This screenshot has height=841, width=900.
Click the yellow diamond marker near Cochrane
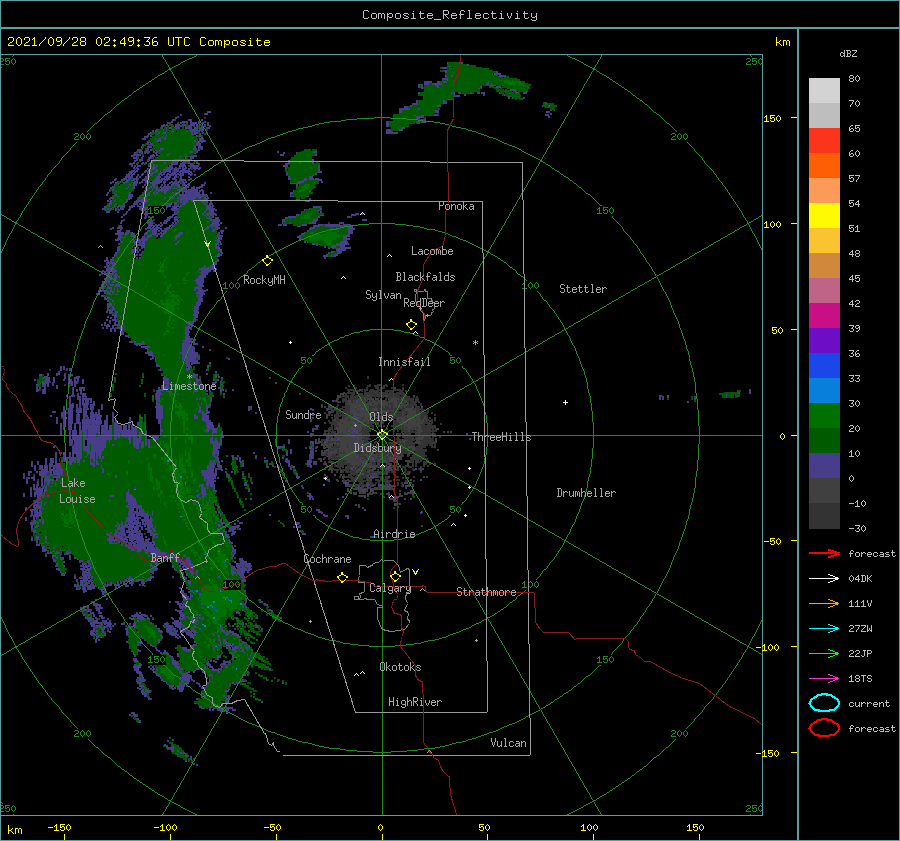[342, 577]
